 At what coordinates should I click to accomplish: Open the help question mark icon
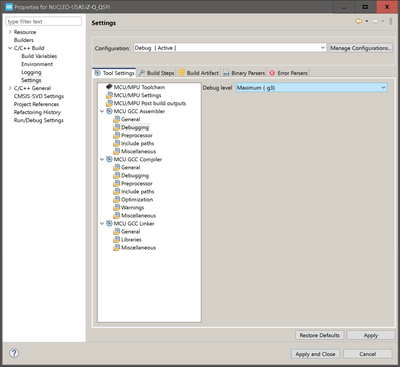point(14,353)
